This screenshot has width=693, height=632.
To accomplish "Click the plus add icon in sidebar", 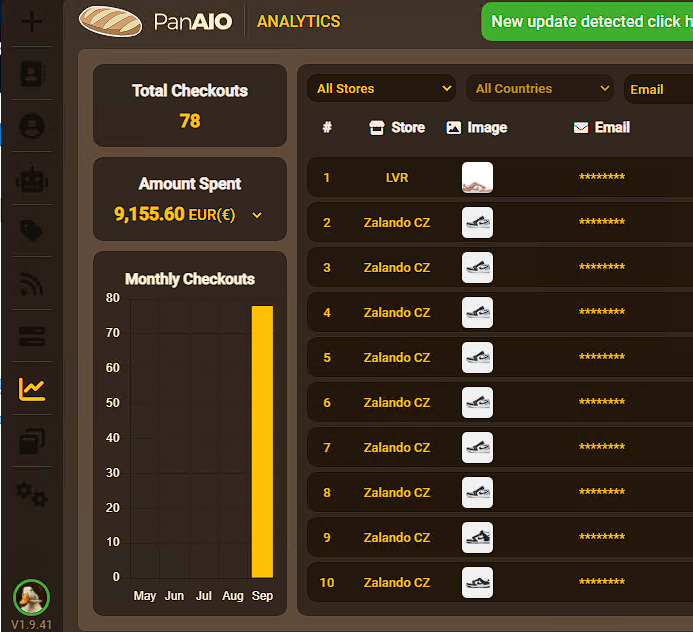I will pyautogui.click(x=32, y=21).
